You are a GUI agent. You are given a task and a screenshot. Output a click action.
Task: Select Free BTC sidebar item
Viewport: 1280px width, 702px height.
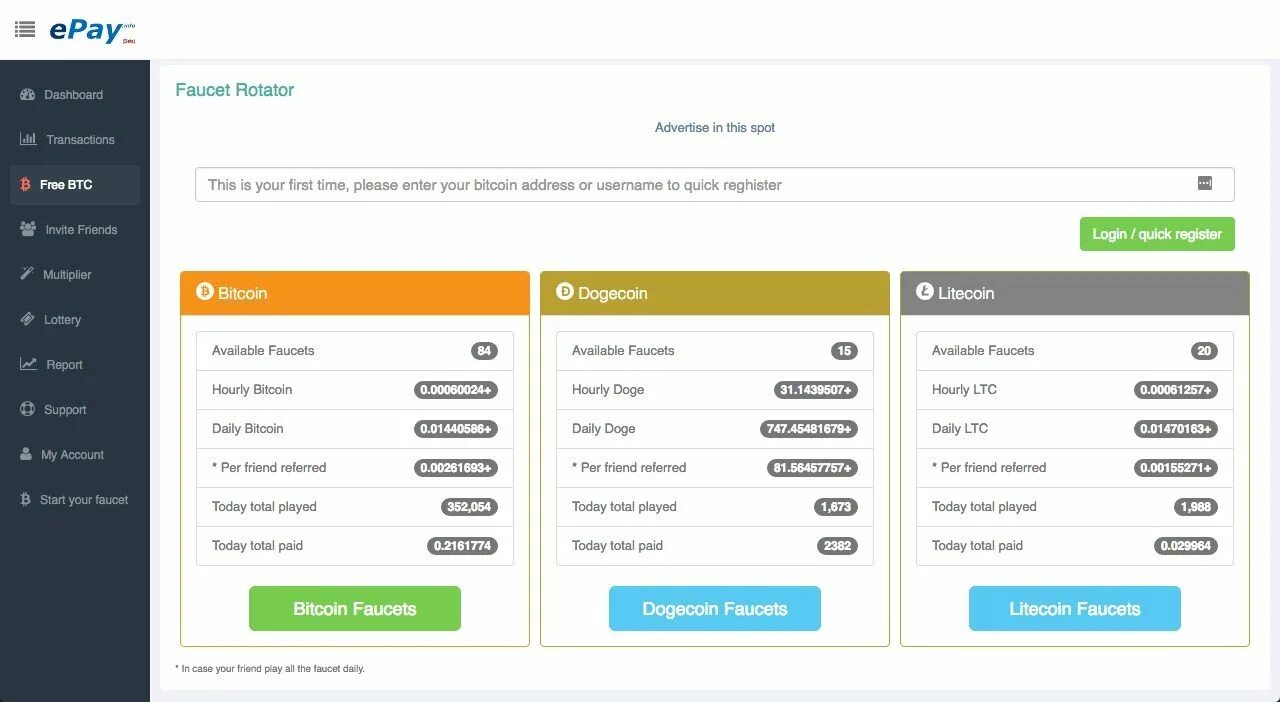pyautogui.click(x=75, y=185)
